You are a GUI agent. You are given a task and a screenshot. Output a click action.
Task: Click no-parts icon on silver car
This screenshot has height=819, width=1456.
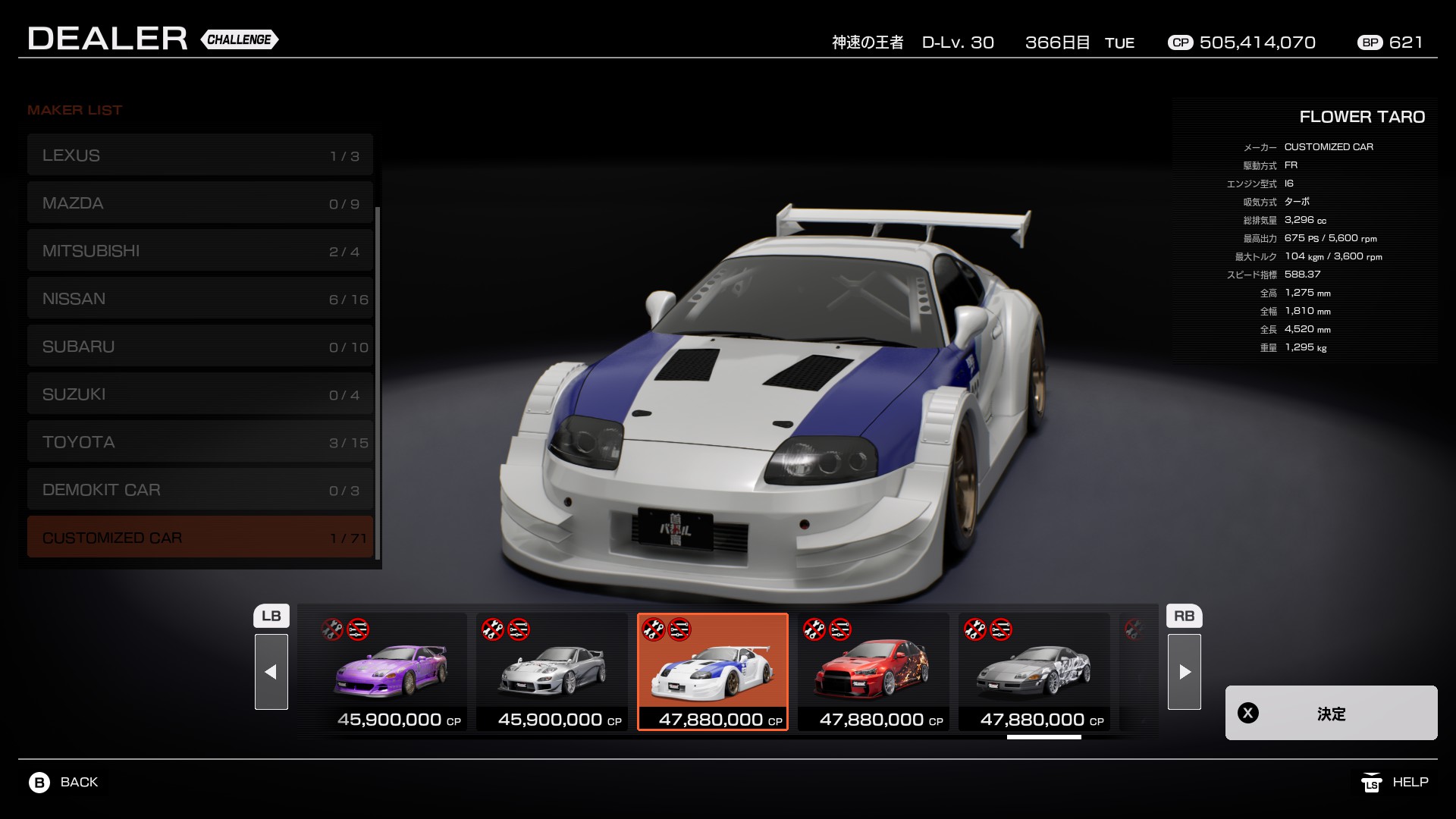(519, 629)
